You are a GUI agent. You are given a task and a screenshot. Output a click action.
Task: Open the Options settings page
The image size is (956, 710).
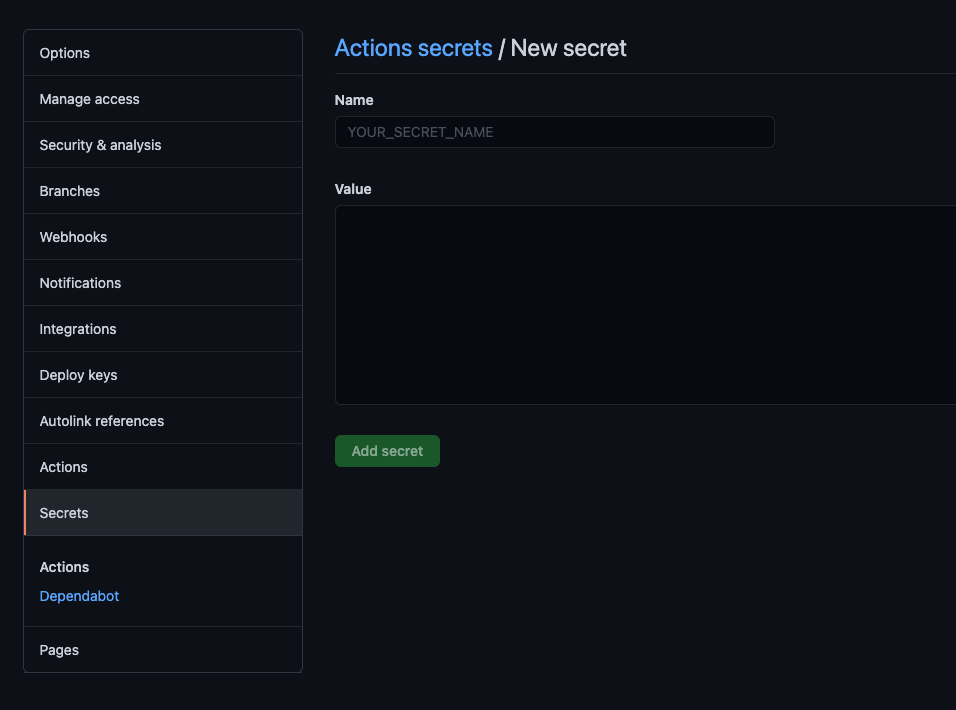[x=163, y=53]
